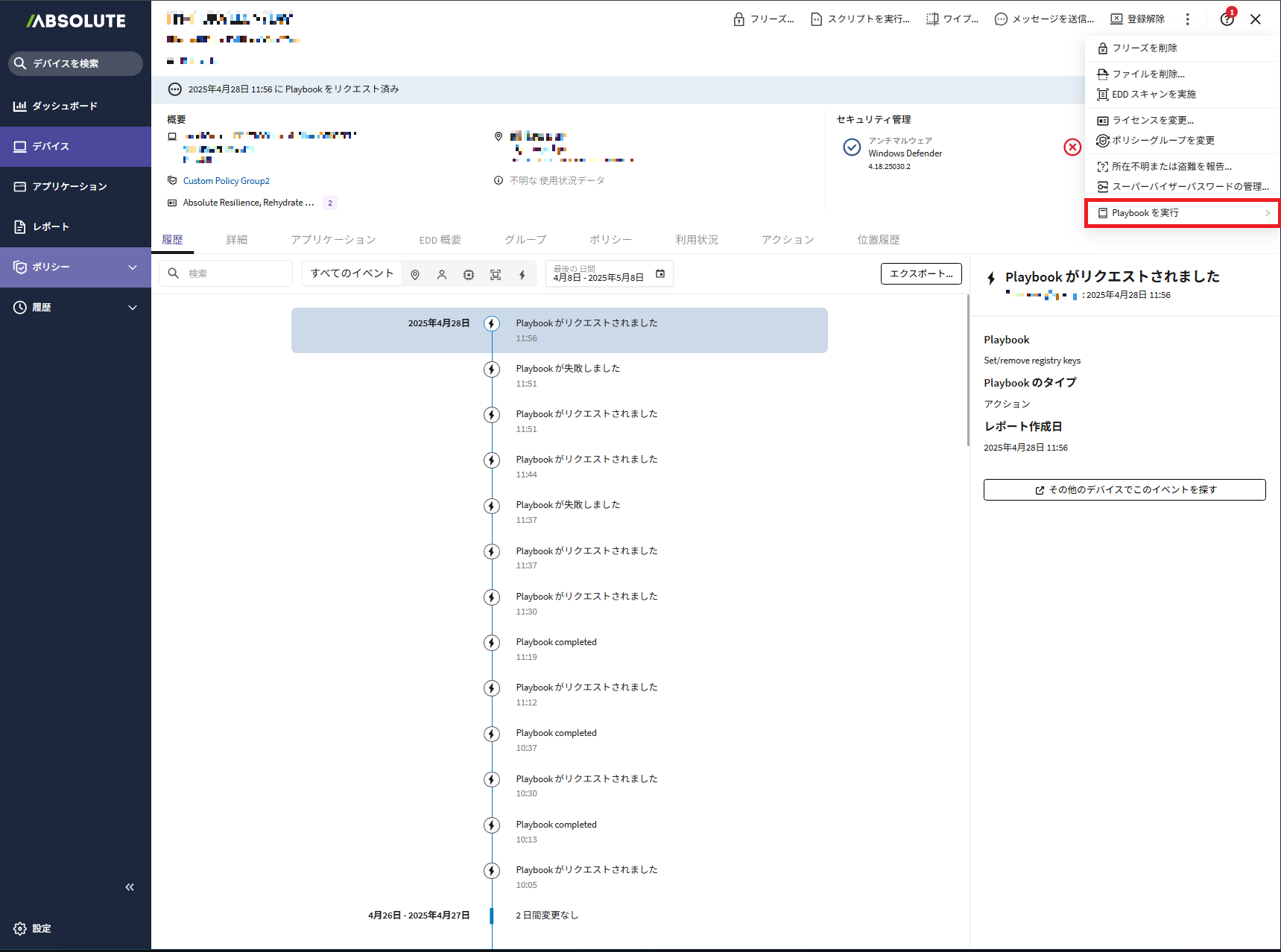Open Playbook を実行 submenu
1281x952 pixels.
point(1182,213)
